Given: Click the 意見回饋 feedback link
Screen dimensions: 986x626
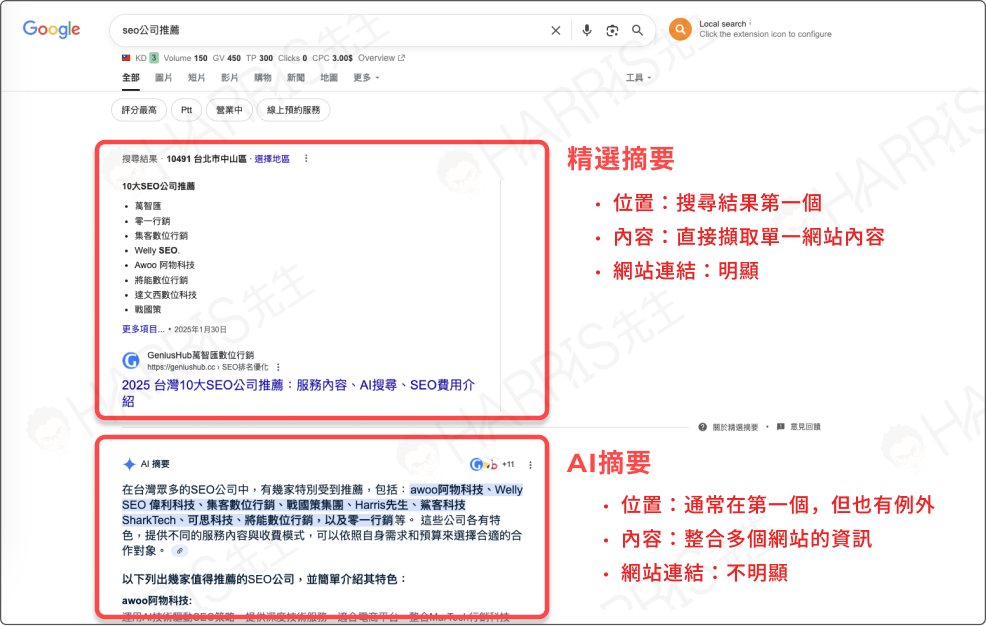Looking at the screenshot, I should tap(799, 427).
